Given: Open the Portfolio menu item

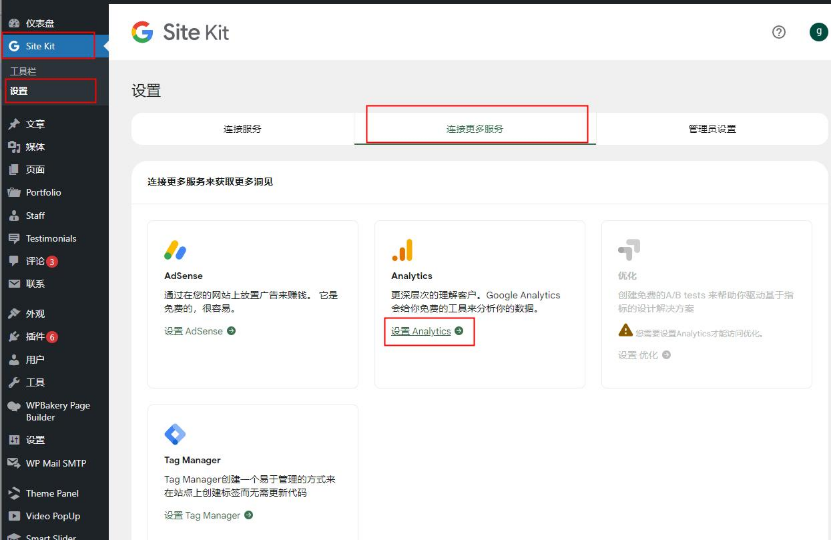Looking at the screenshot, I should [x=43, y=192].
